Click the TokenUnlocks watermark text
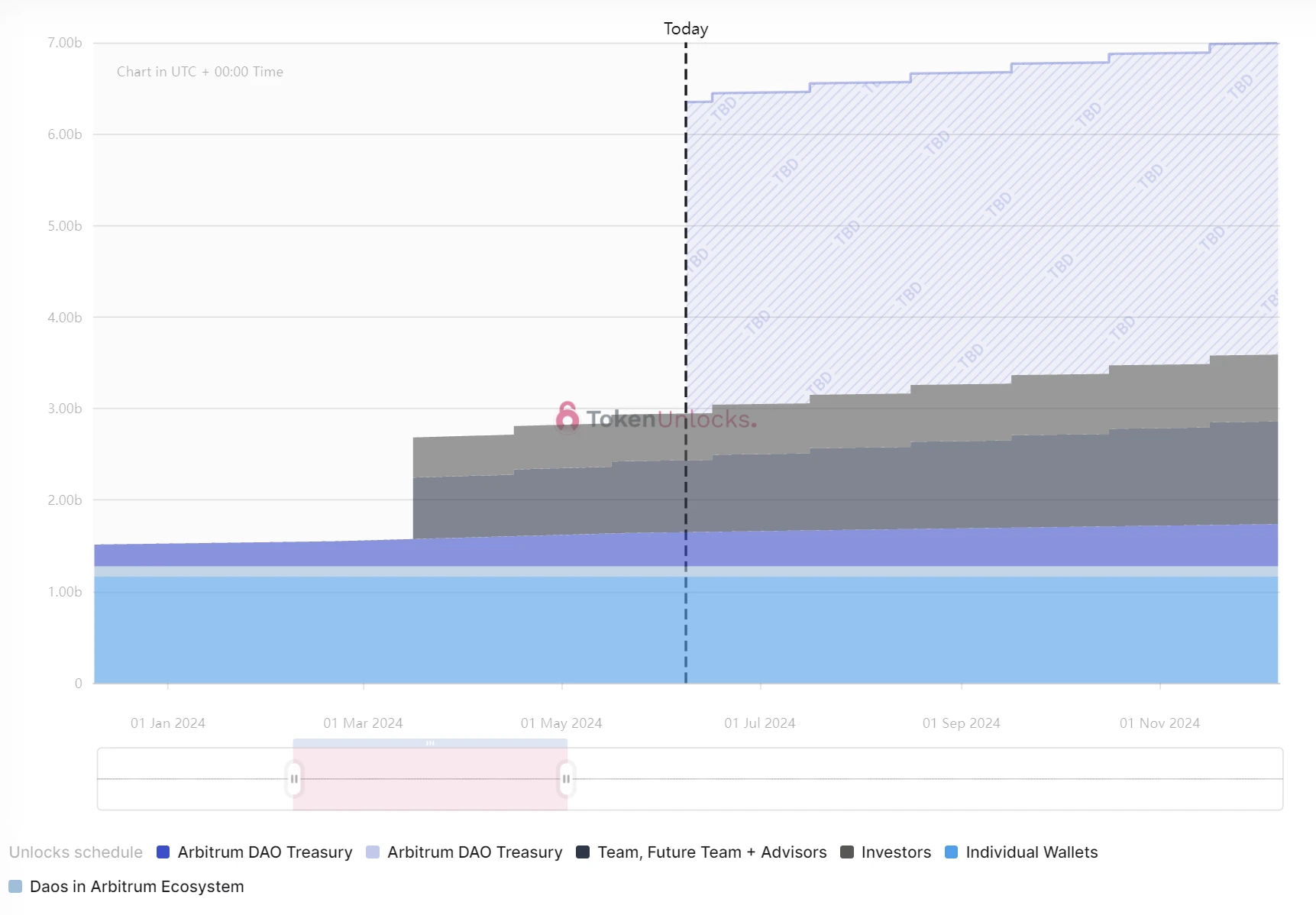 coord(671,419)
